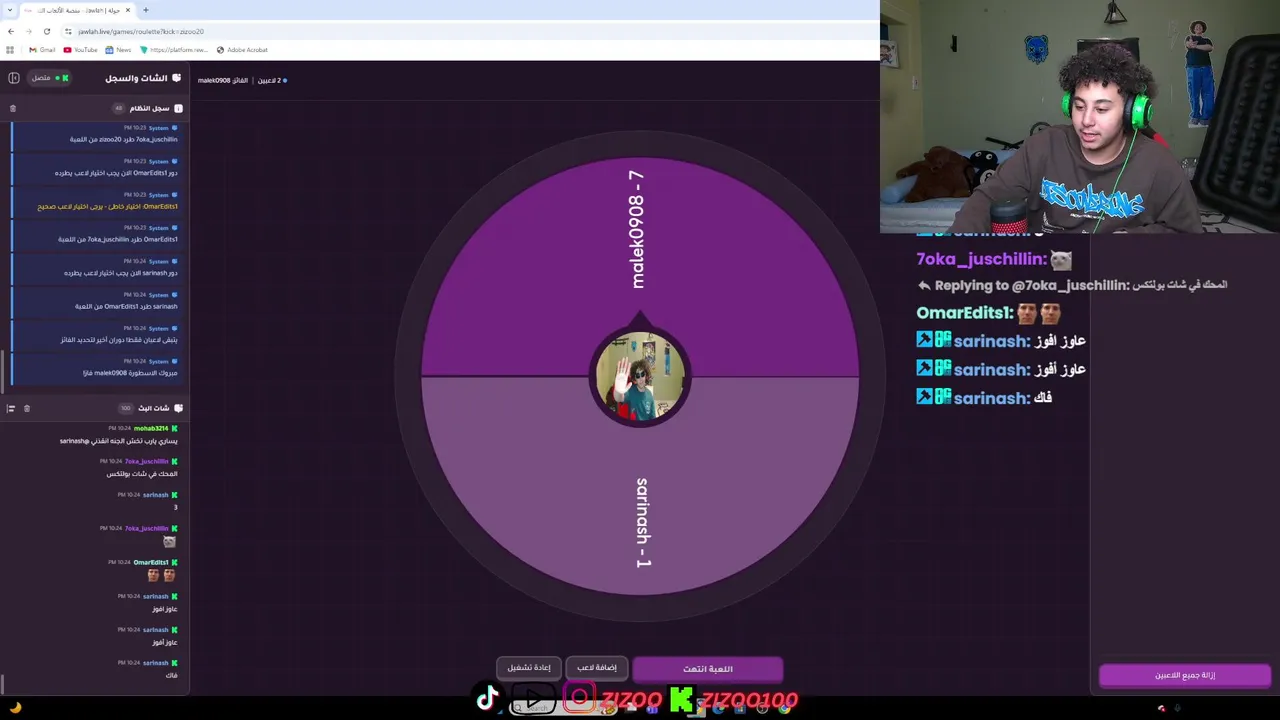Go back with browser back arrow

11,31
